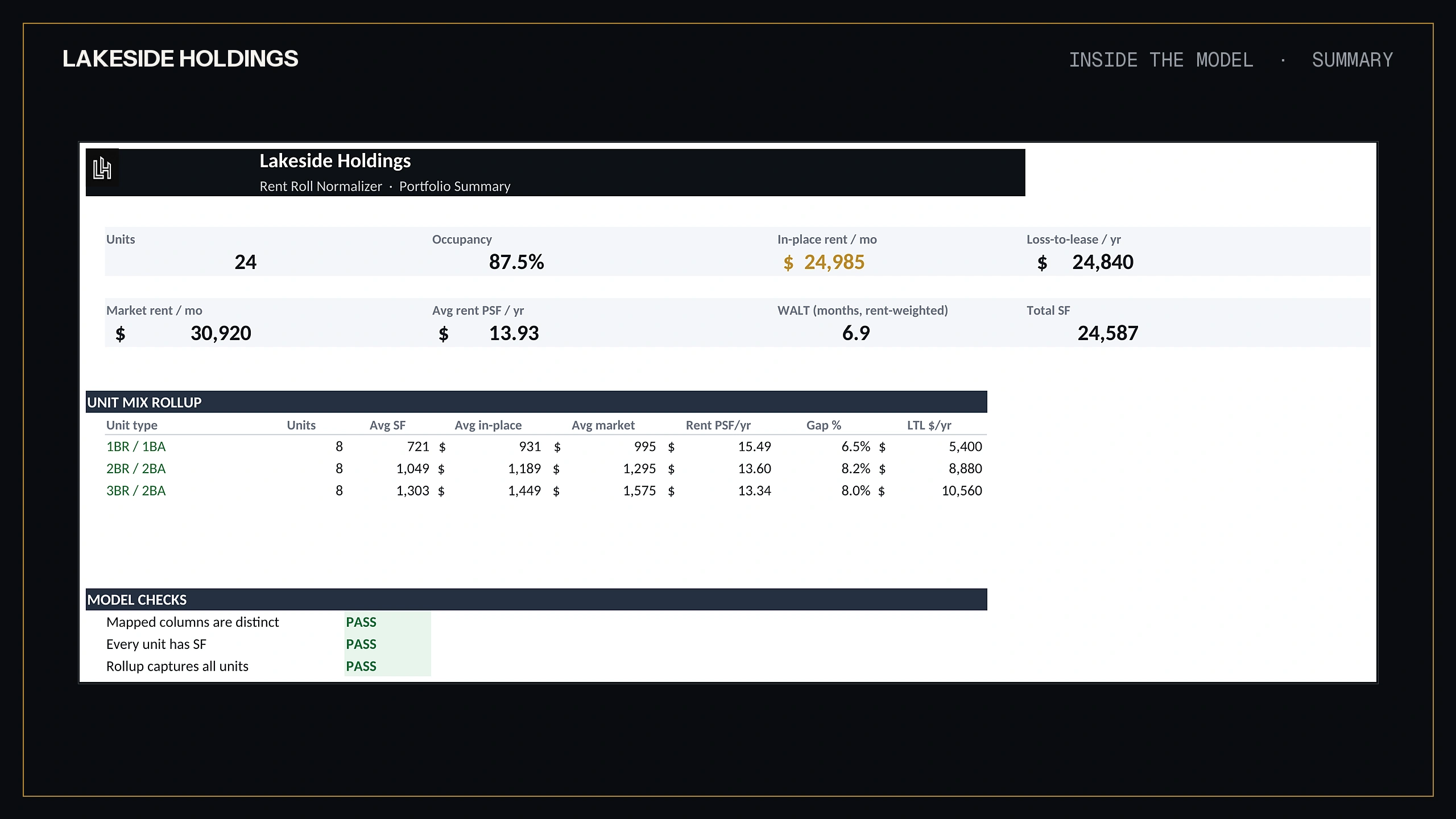Click the 931 avg in-place cell
This screenshot has height=819, width=1456.
530,447
